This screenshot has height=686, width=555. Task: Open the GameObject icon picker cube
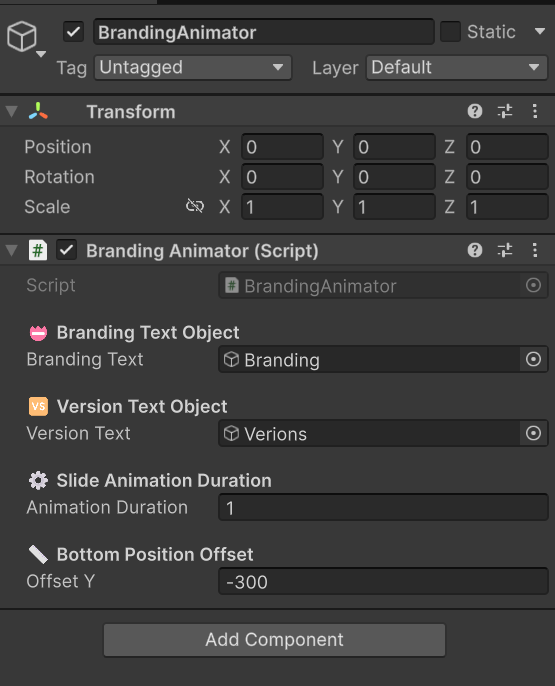coord(22,37)
